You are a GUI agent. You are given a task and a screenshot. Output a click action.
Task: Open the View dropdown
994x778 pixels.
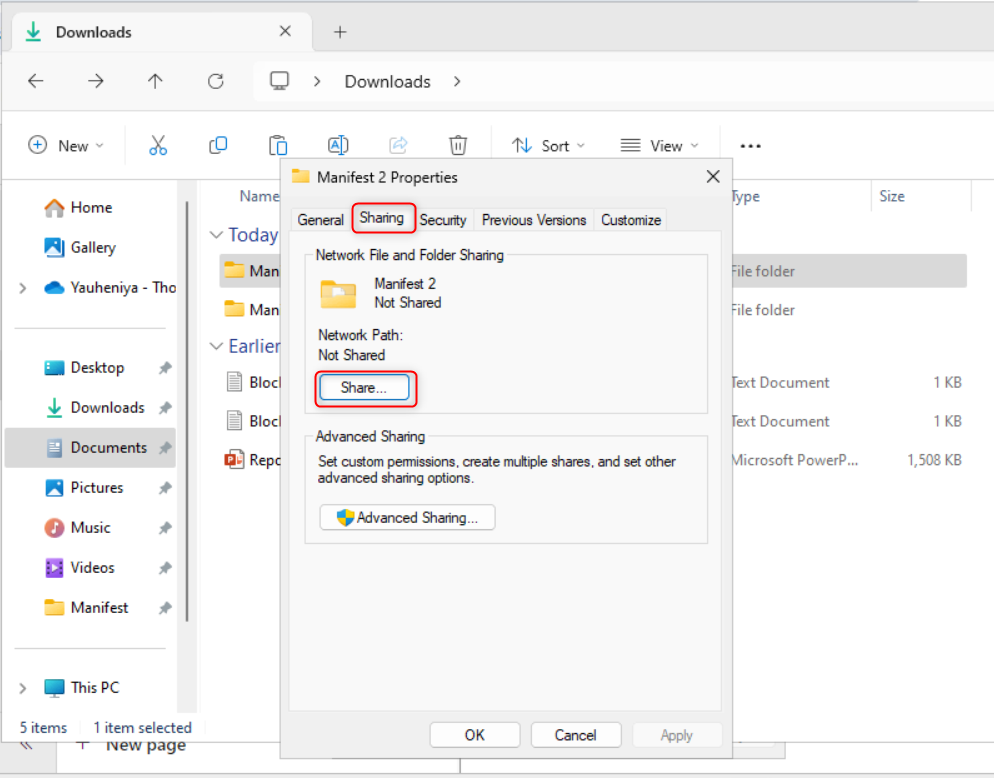click(x=658, y=145)
